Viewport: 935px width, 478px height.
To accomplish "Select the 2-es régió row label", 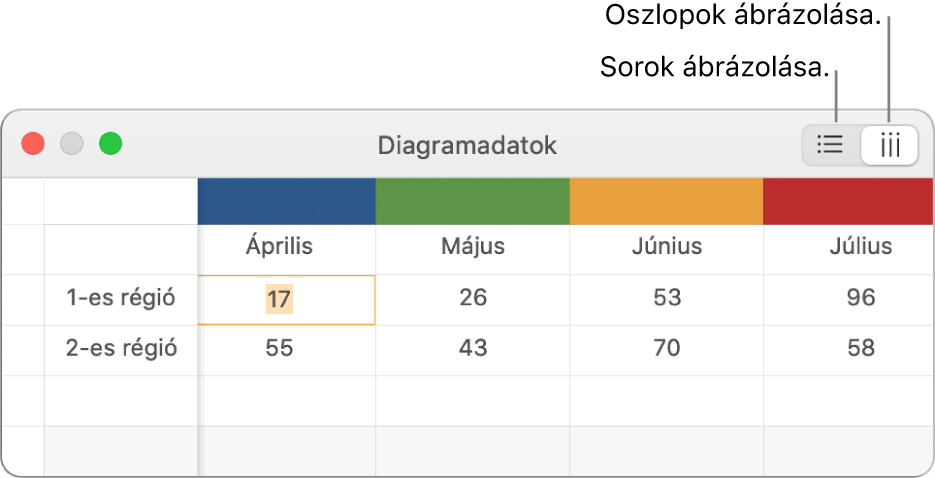I will click(121, 348).
